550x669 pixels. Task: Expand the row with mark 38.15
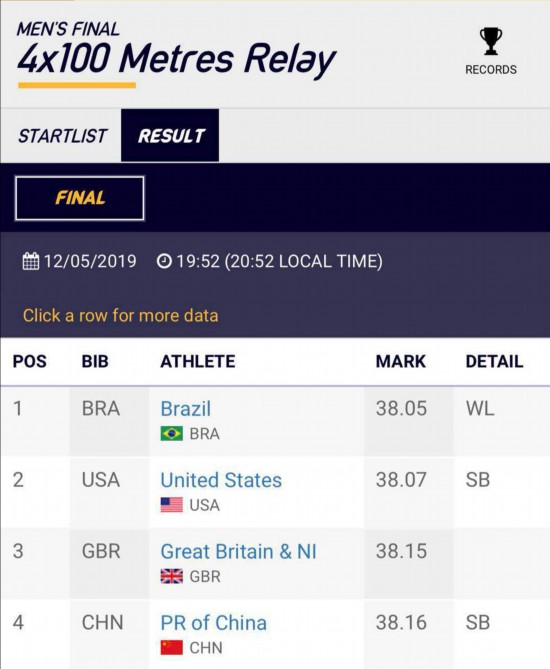275,564
